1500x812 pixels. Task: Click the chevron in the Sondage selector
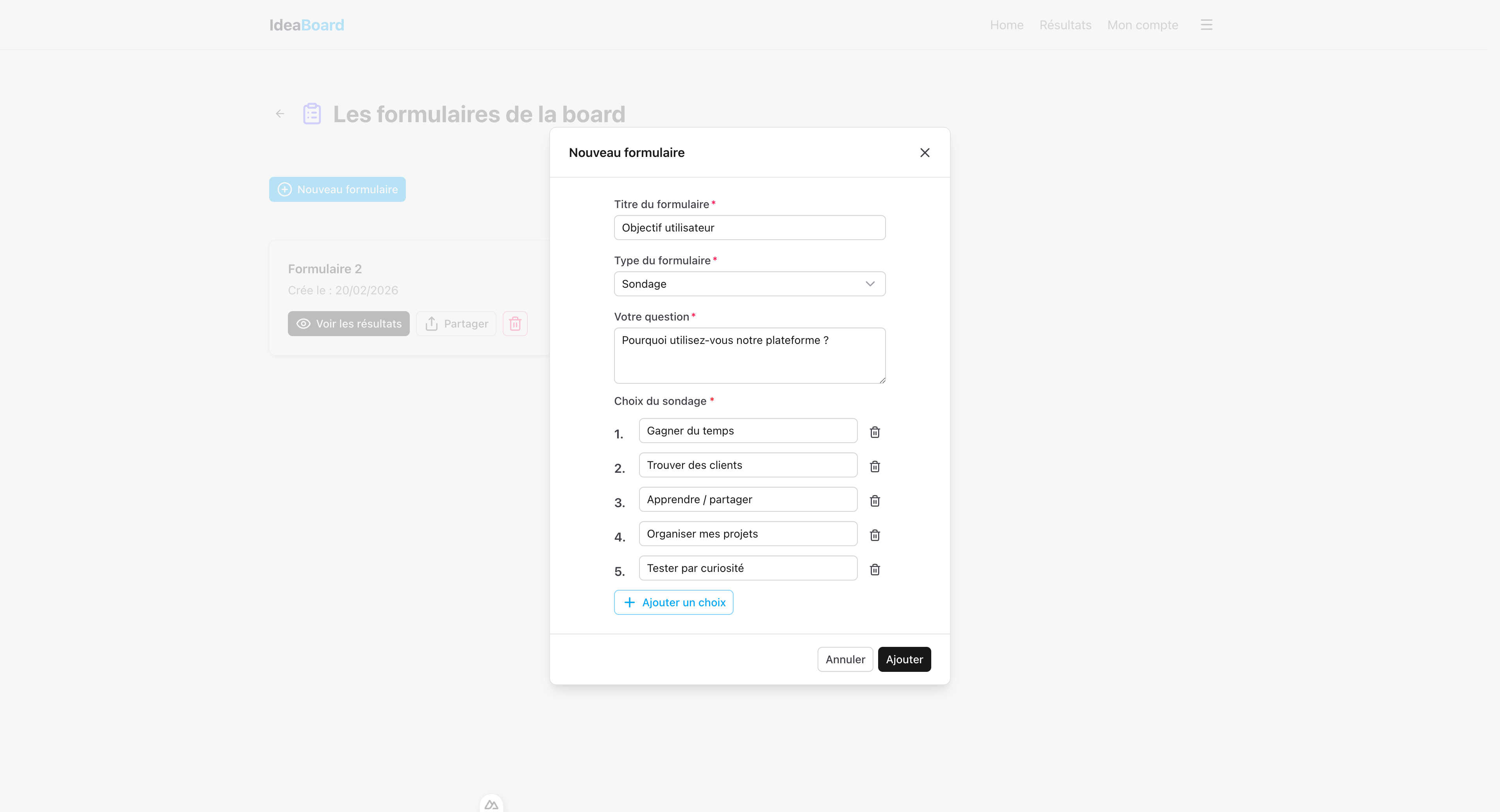point(870,284)
